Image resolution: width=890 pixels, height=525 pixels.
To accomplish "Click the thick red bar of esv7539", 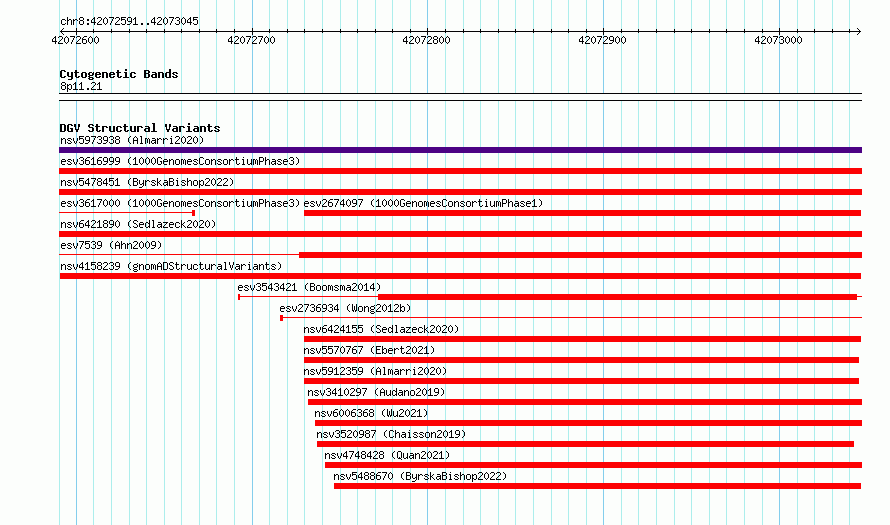I will (x=581, y=255).
